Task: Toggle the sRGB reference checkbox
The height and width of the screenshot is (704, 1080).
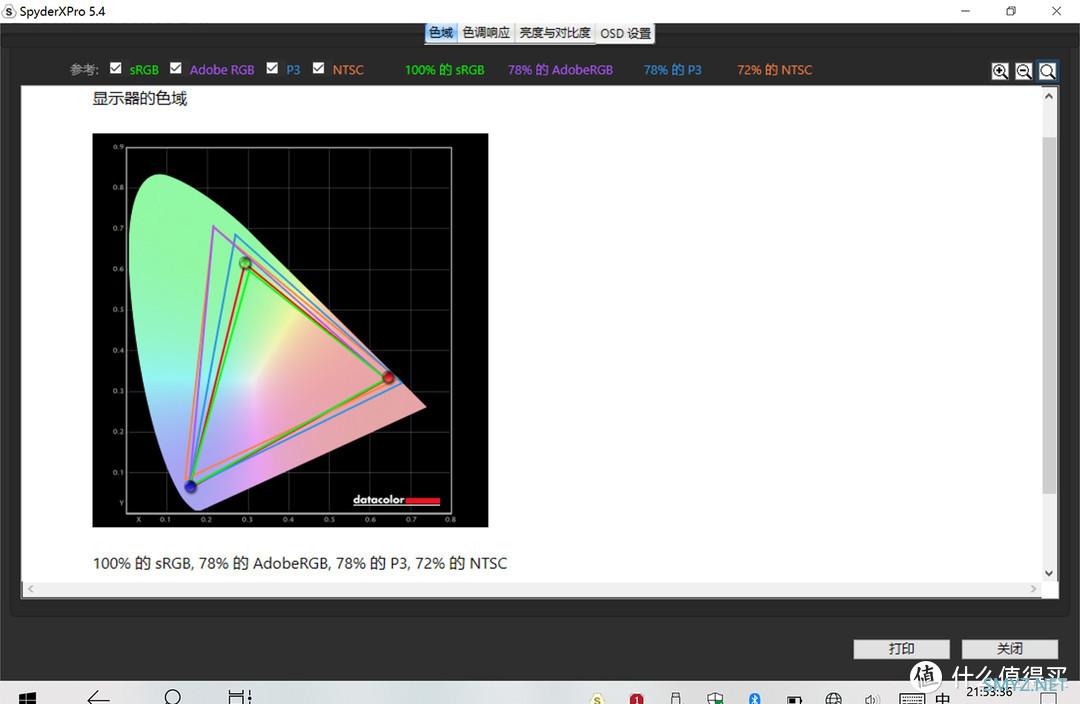Action: (x=116, y=68)
